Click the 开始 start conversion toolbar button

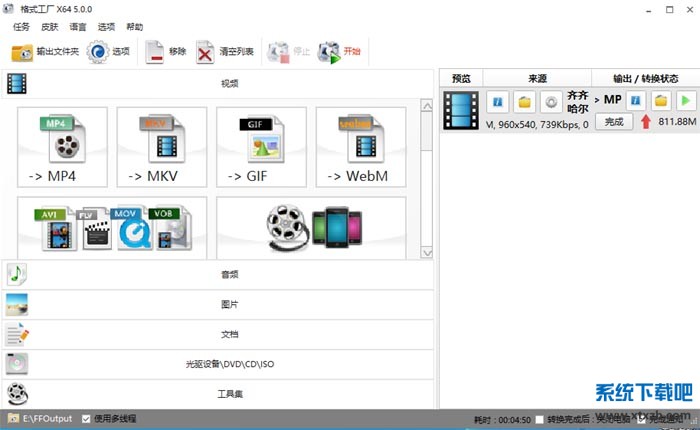[x=339, y=52]
